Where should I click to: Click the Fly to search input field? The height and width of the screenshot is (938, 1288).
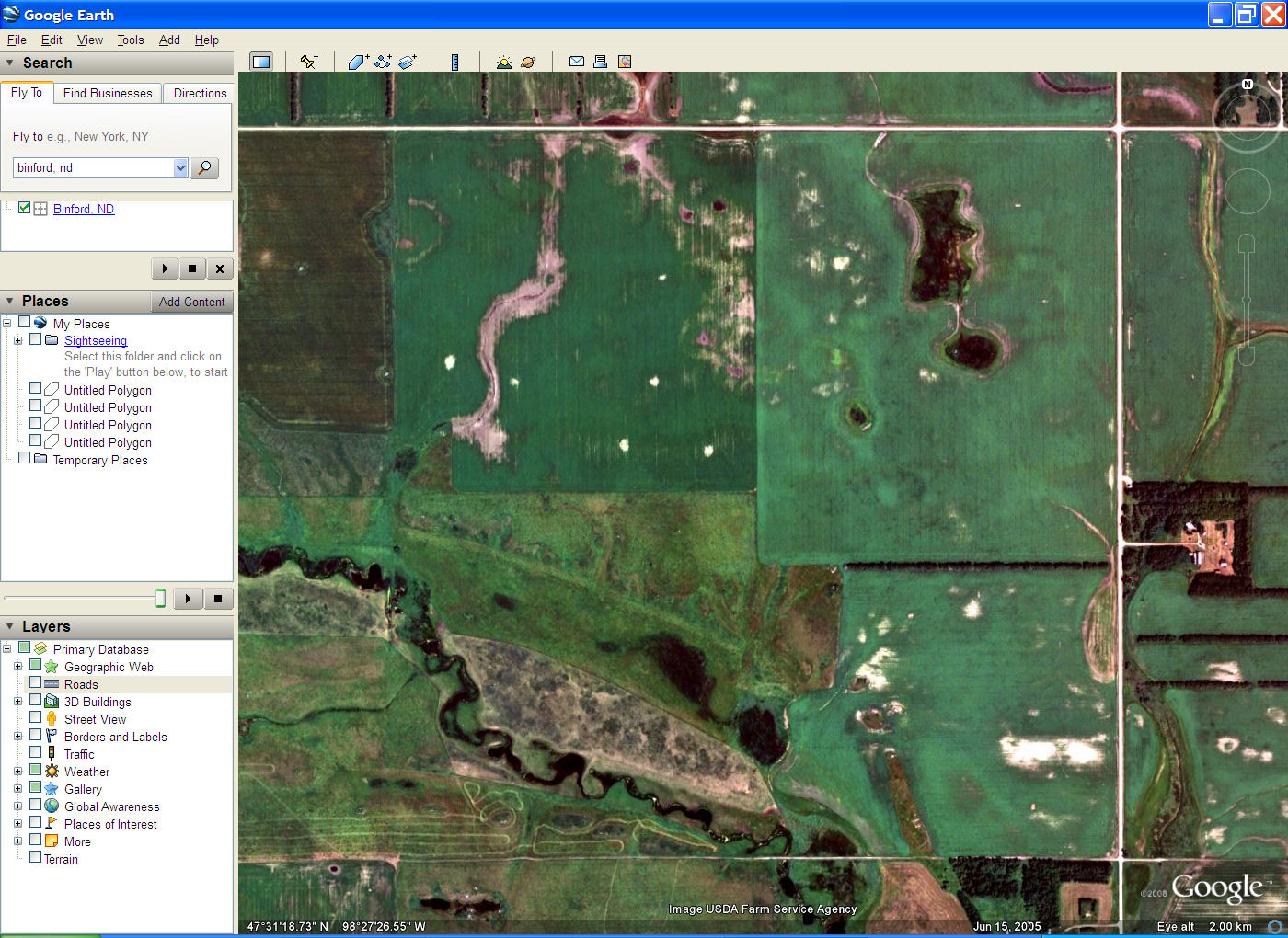93,167
